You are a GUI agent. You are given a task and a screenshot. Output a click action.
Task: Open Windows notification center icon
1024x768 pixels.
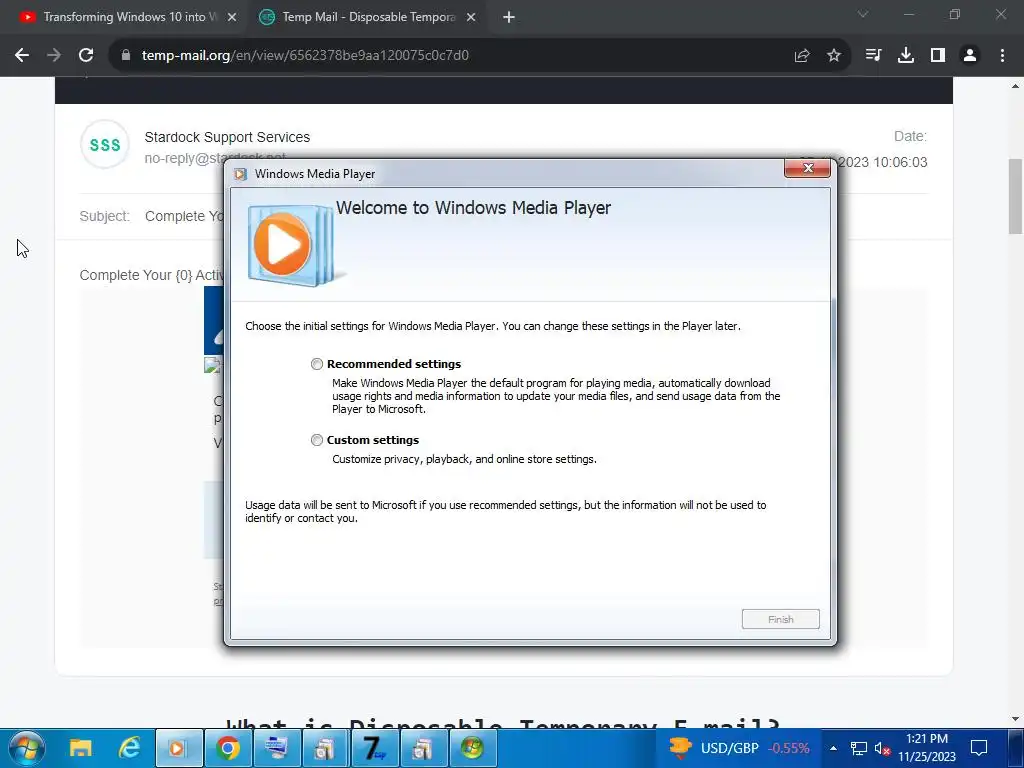click(979, 748)
